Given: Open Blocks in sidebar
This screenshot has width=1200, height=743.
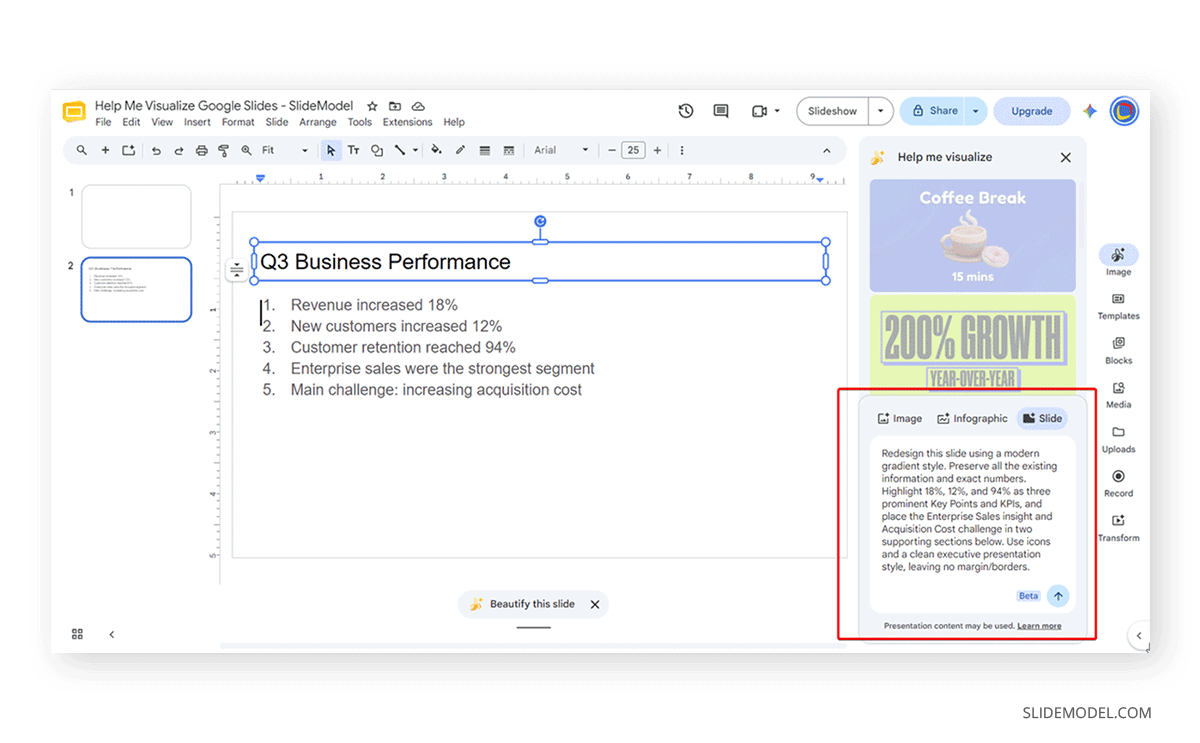Looking at the screenshot, I should (1118, 350).
